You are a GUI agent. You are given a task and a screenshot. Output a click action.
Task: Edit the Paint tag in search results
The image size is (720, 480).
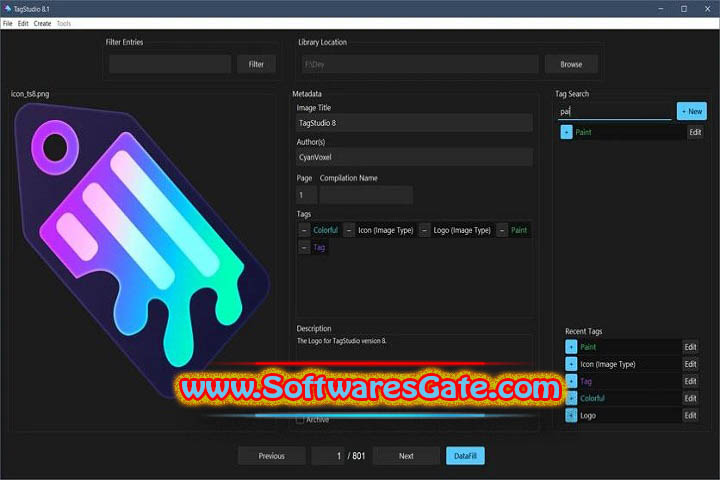(695, 132)
